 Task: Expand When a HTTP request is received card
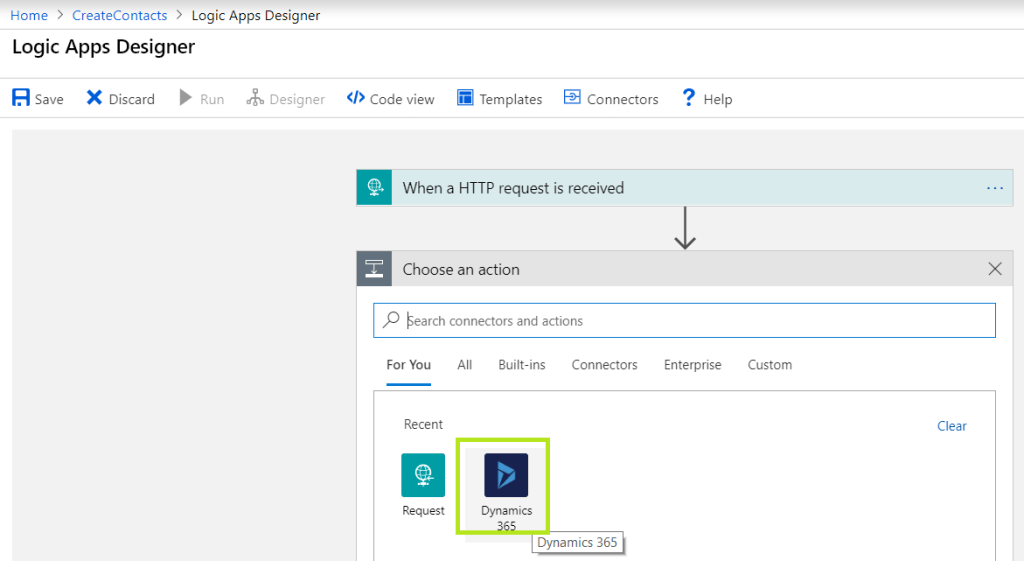coord(684,187)
